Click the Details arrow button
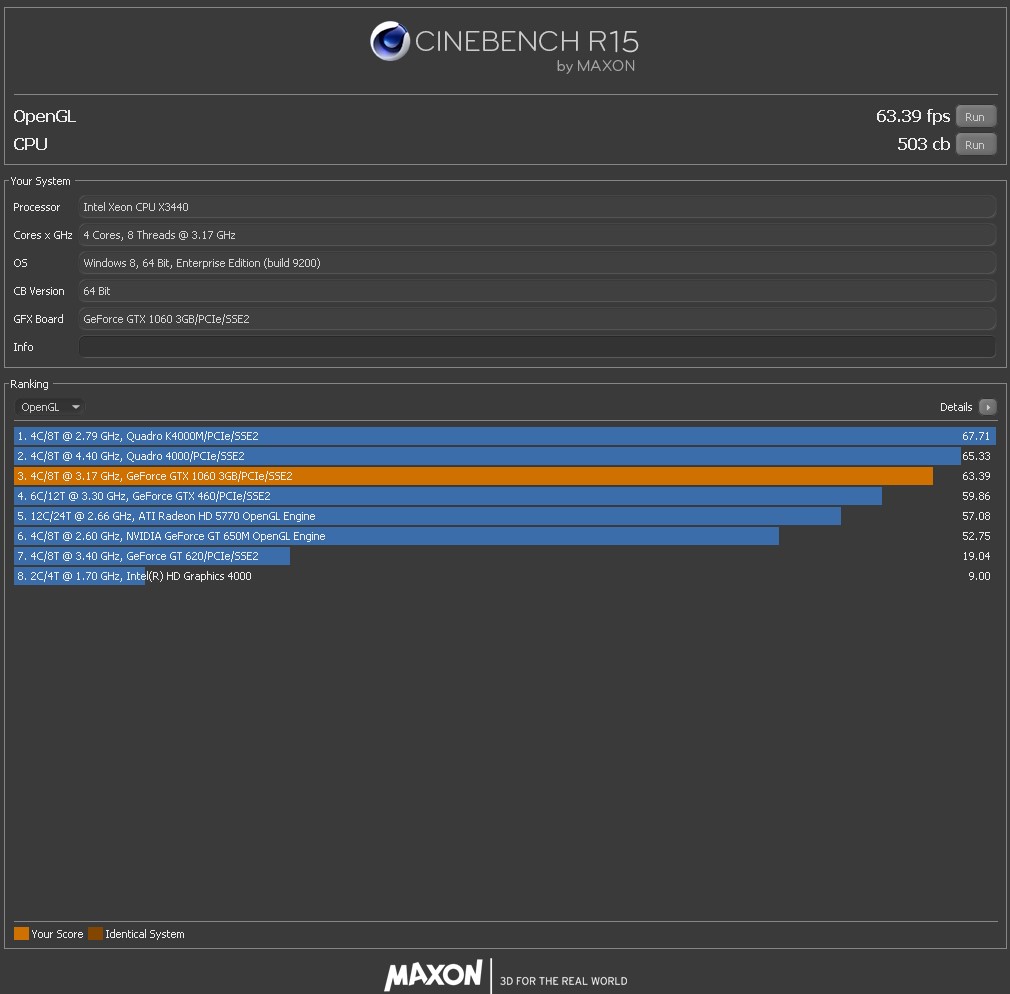 point(987,407)
